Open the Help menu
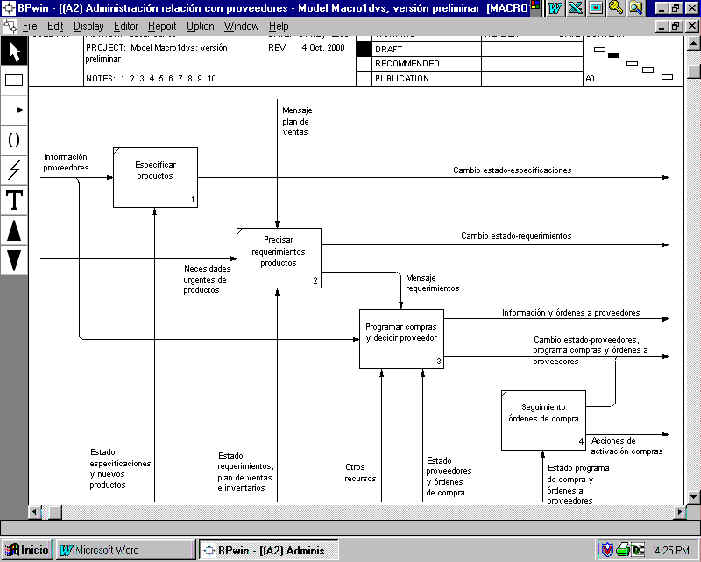 click(279, 26)
